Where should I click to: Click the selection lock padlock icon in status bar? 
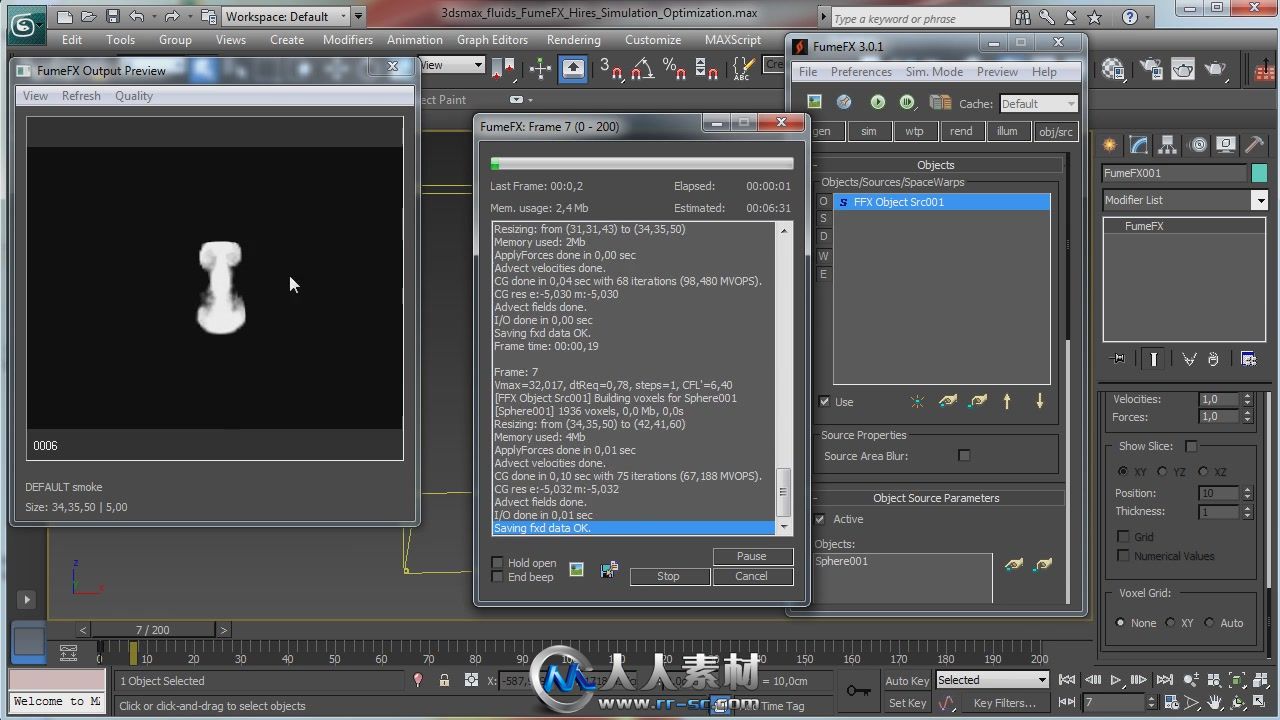pos(444,681)
